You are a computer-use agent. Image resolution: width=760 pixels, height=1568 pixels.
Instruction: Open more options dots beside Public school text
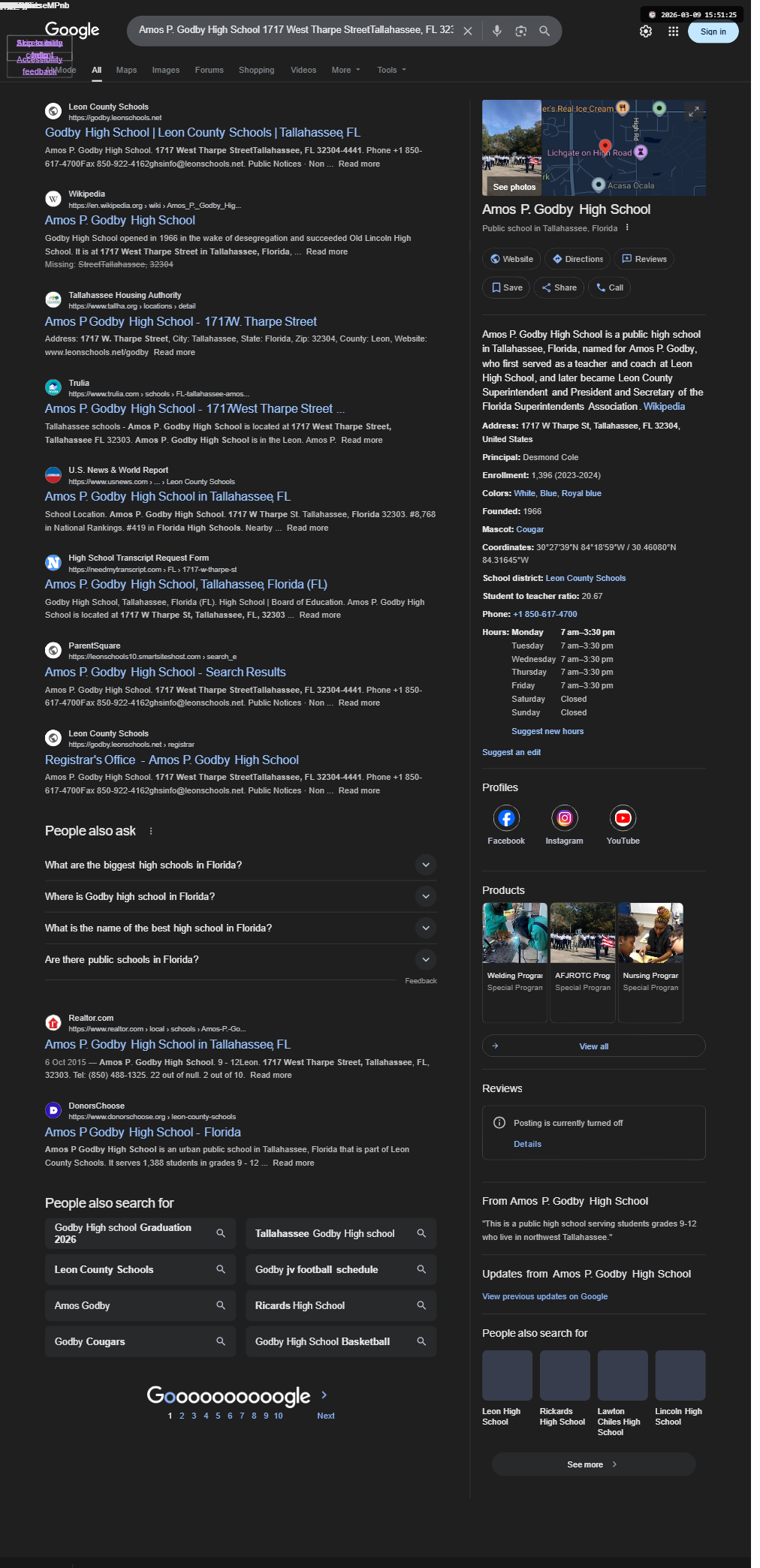click(x=627, y=228)
